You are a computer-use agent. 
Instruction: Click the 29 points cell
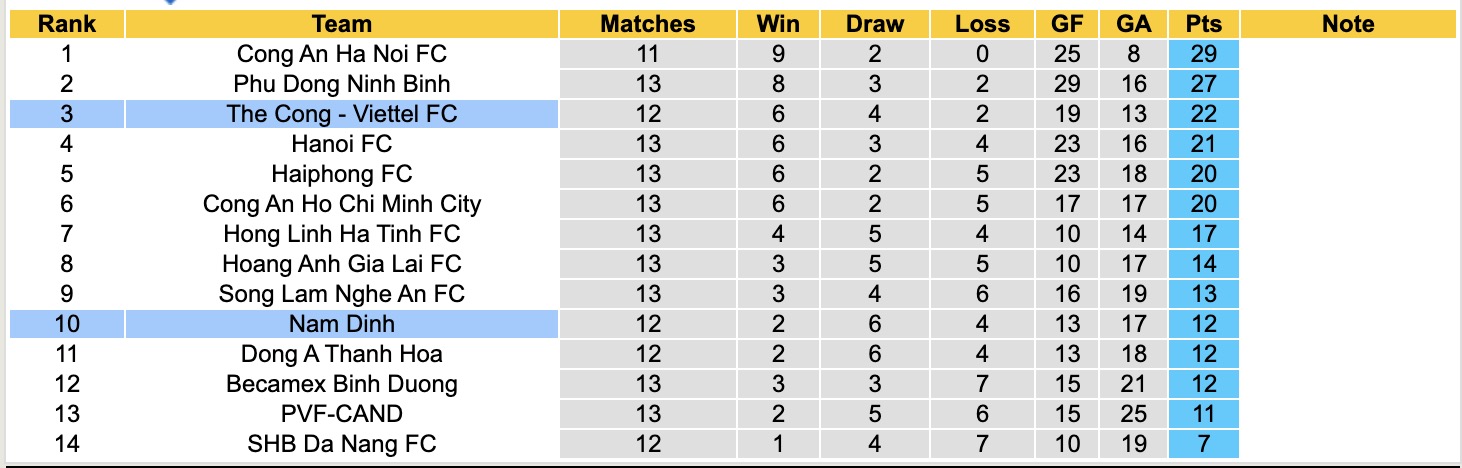click(x=1203, y=54)
